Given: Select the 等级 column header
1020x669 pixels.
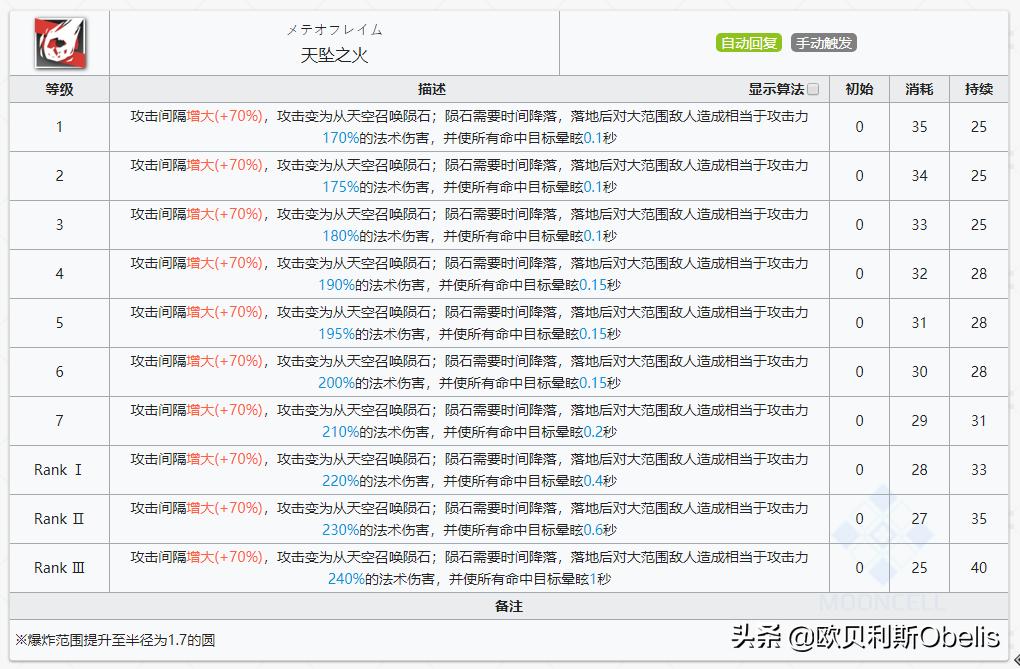Looking at the screenshot, I should click(x=58, y=88).
